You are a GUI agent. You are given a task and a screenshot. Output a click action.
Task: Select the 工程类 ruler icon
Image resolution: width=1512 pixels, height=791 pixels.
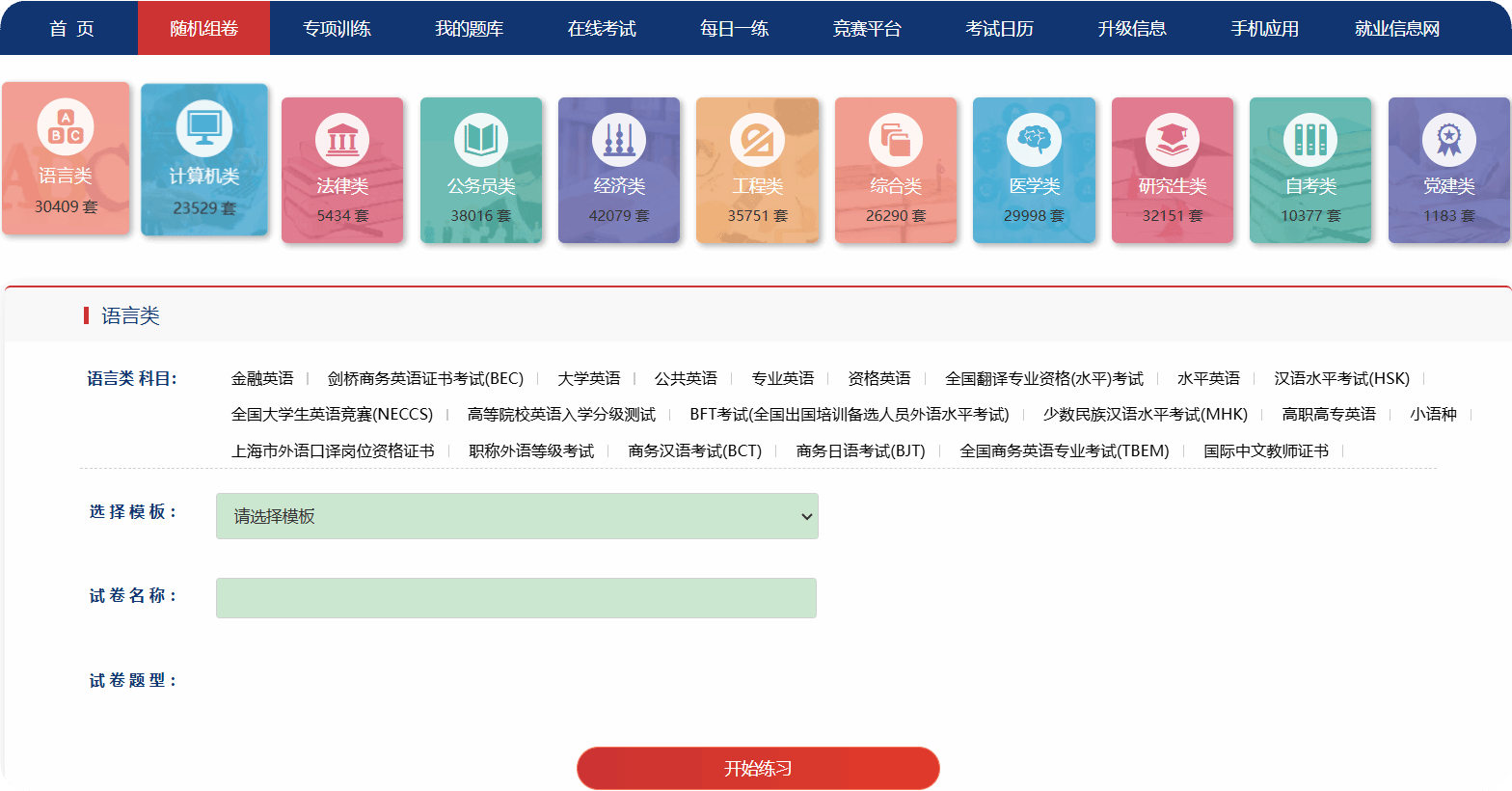click(757, 140)
